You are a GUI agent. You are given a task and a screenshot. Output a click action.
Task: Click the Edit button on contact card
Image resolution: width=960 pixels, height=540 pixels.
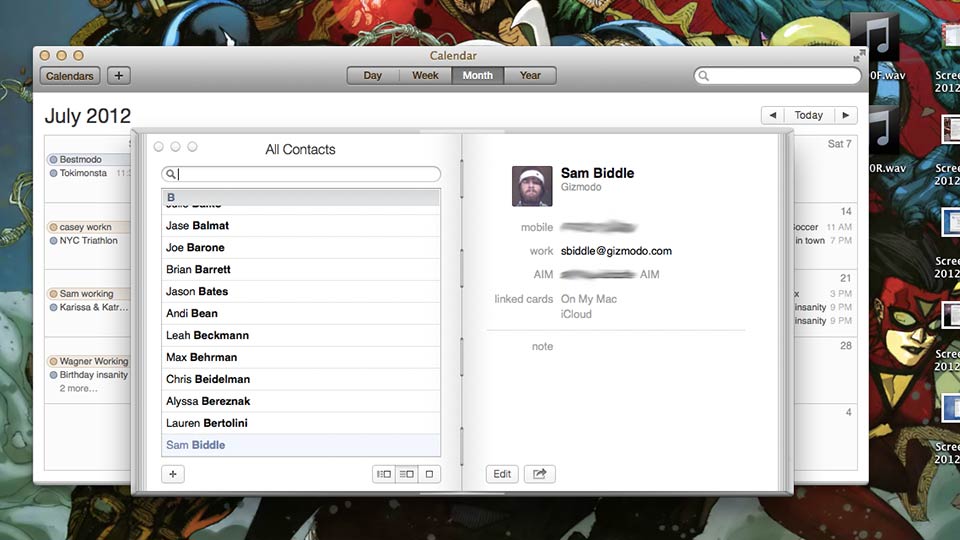pos(502,474)
